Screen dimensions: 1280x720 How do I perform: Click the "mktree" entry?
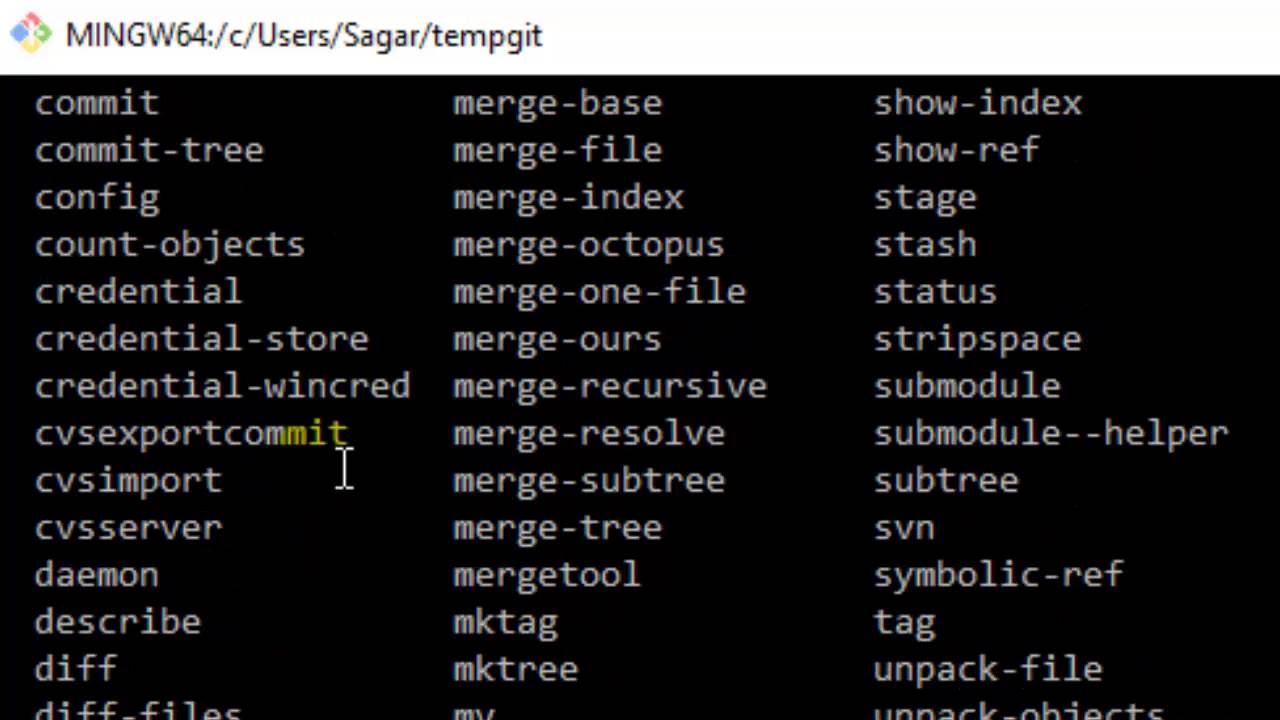click(515, 669)
